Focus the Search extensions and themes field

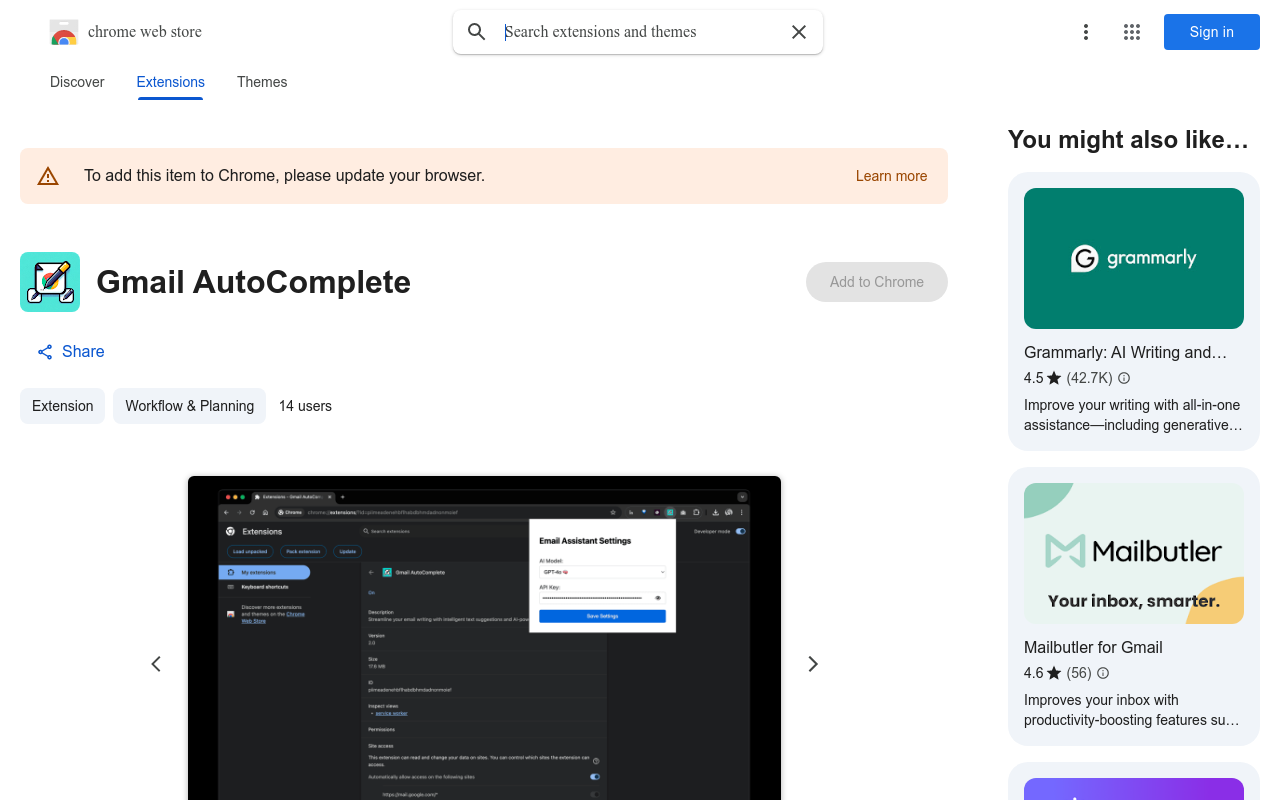640,32
